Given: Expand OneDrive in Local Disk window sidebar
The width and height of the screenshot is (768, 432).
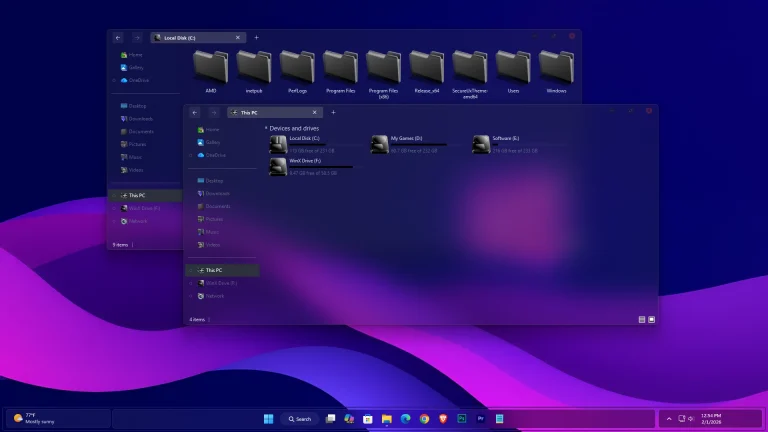Looking at the screenshot, I should [x=114, y=80].
